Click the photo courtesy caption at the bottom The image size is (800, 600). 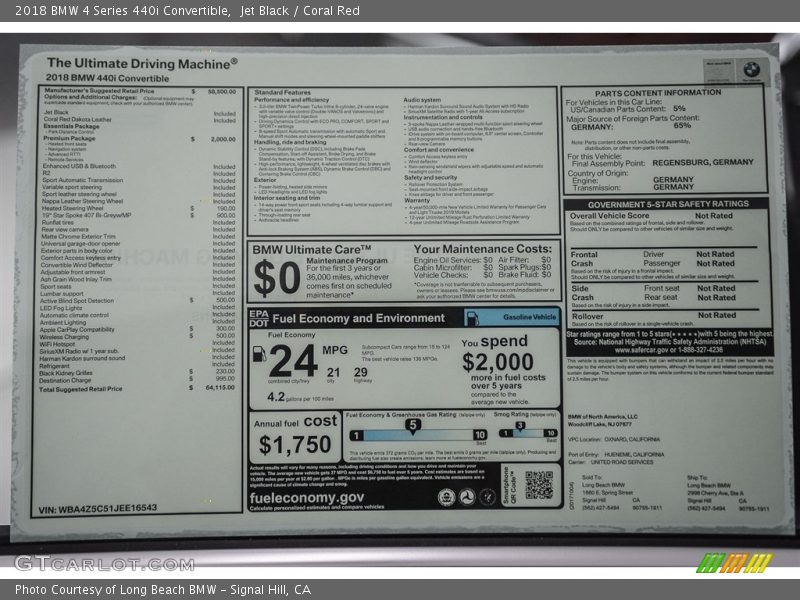coord(164,589)
